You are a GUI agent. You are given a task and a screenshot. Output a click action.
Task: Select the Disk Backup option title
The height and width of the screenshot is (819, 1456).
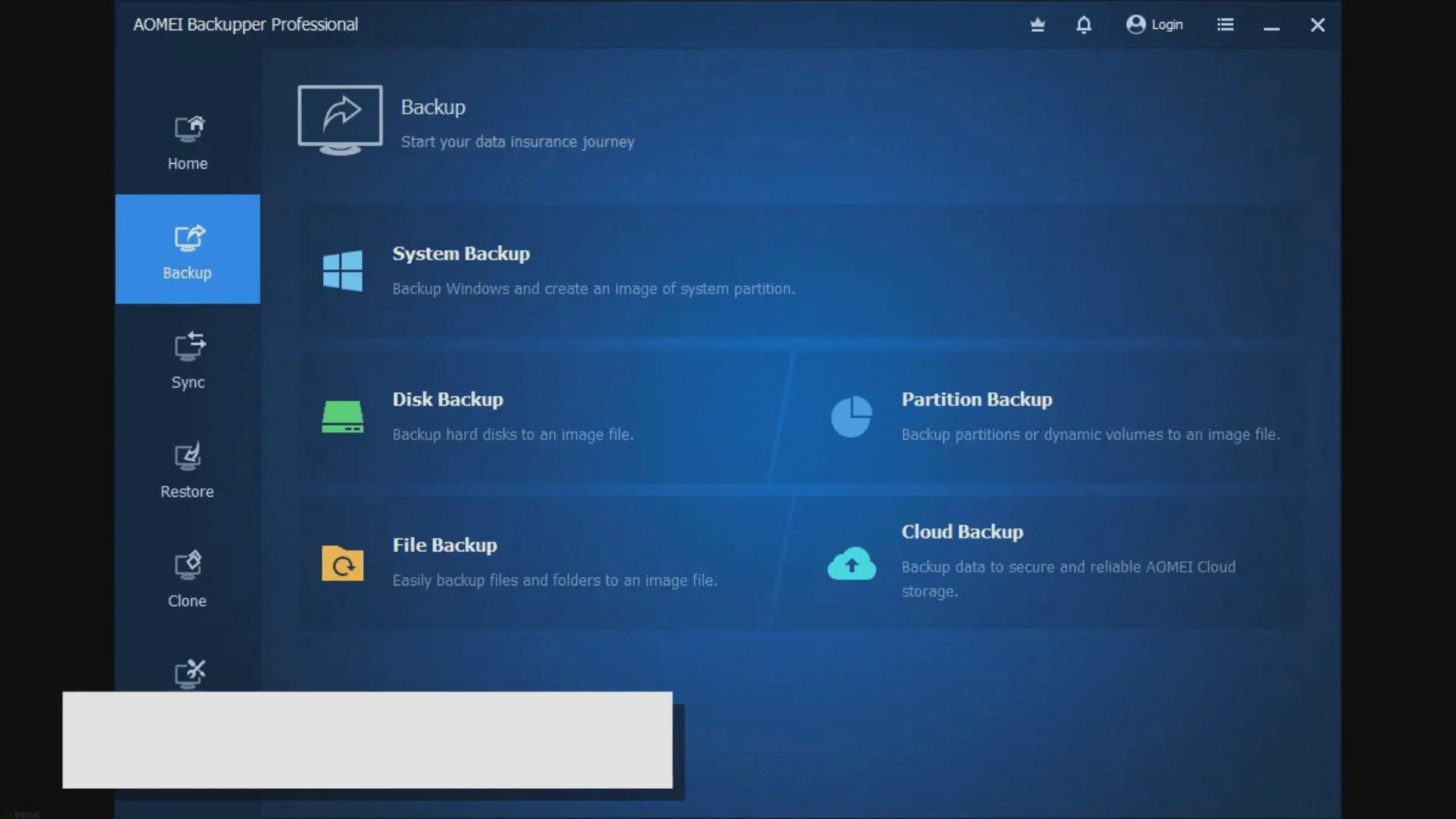tap(447, 399)
